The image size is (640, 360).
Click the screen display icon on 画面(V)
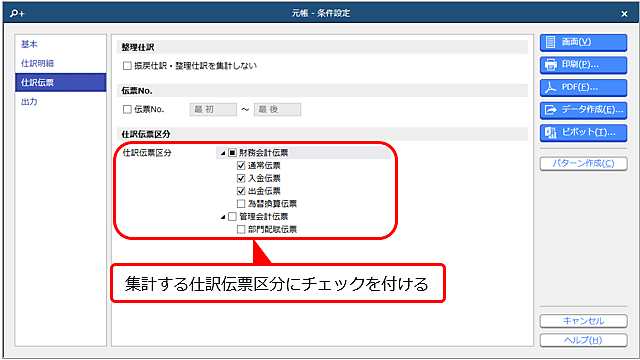[551, 42]
